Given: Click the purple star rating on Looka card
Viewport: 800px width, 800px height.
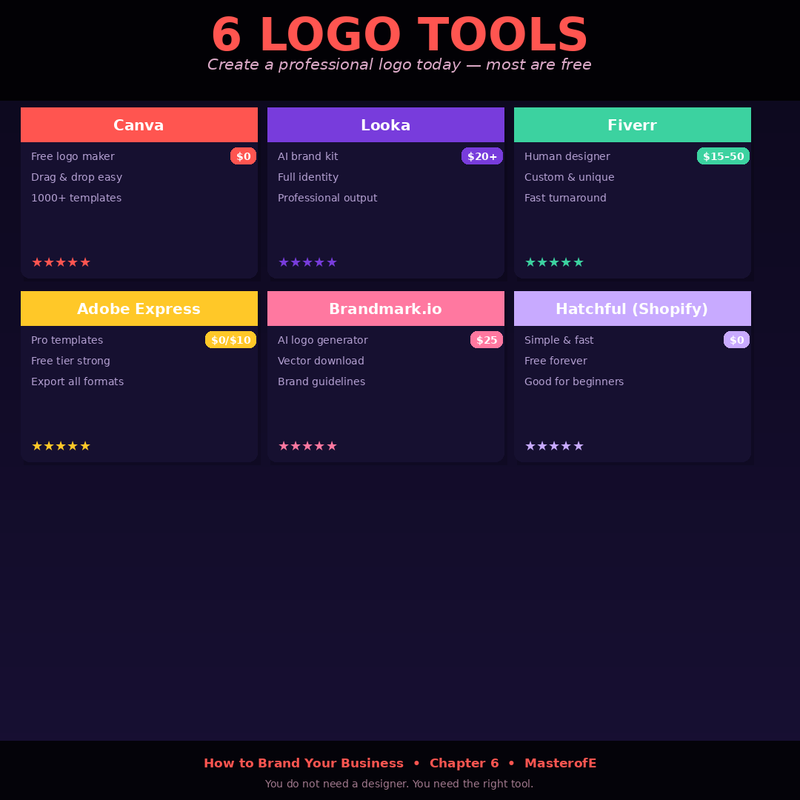Looking at the screenshot, I should [x=307, y=262].
